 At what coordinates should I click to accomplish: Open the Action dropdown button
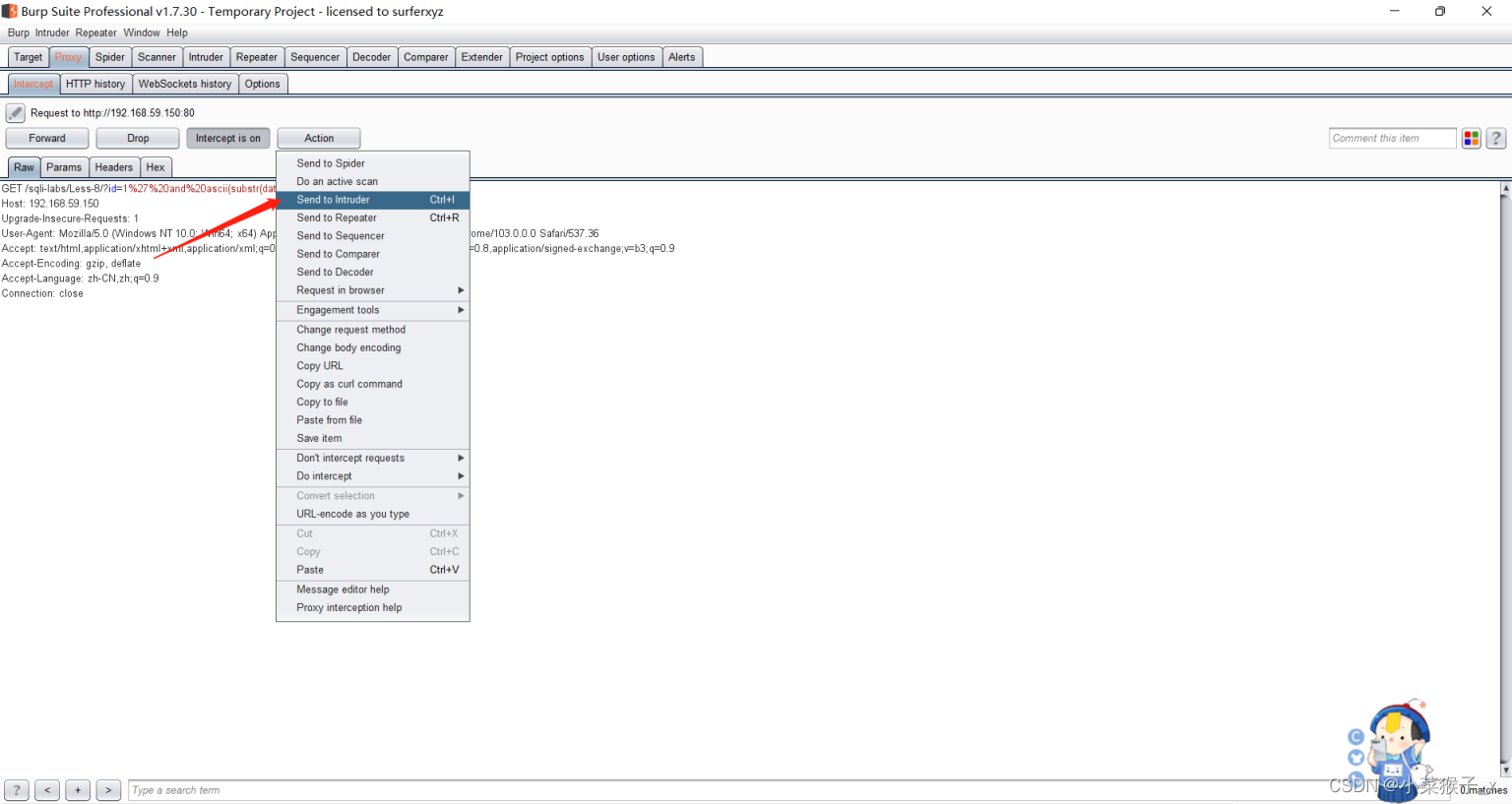click(319, 139)
